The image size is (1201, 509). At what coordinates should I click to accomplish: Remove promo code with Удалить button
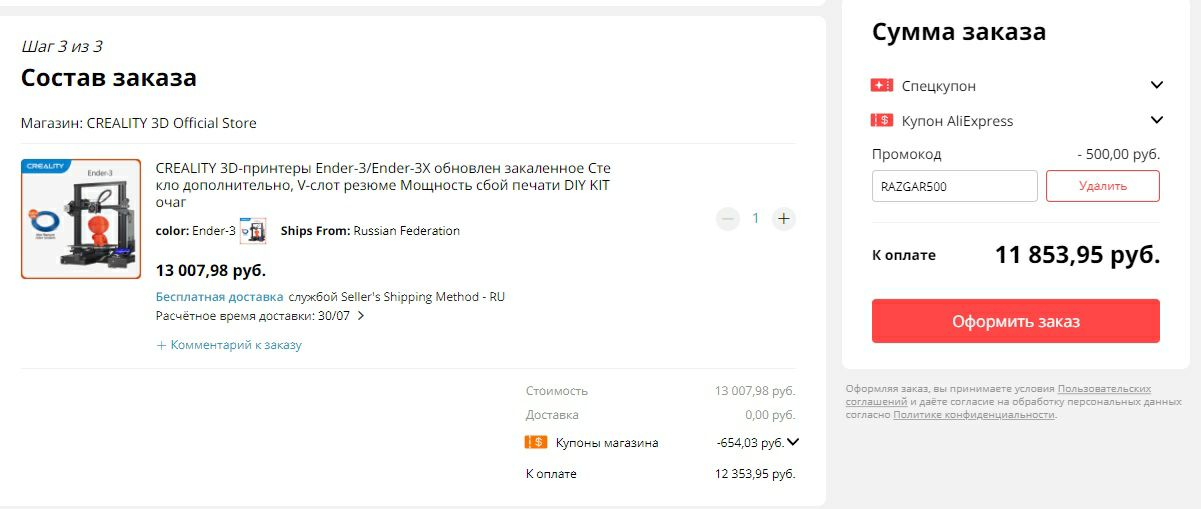tap(1103, 186)
